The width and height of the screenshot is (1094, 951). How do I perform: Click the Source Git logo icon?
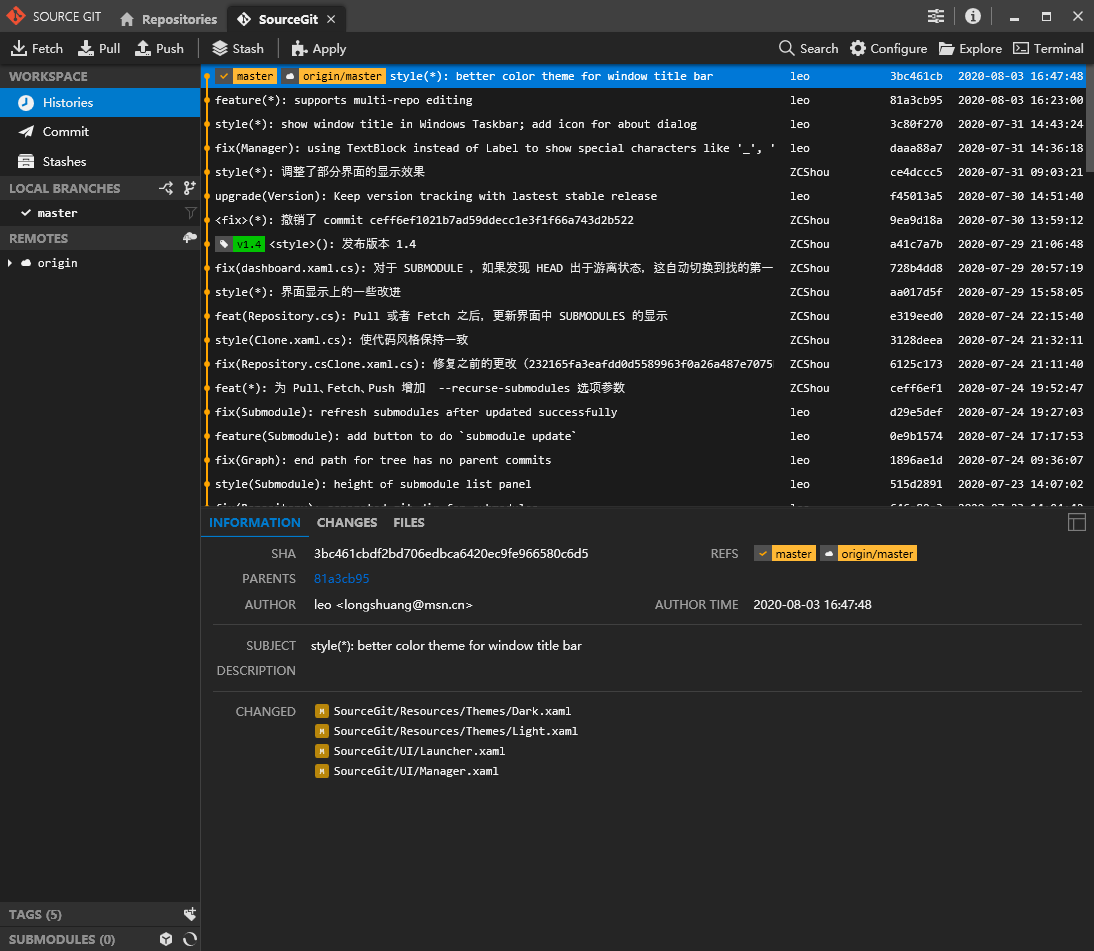click(15, 15)
